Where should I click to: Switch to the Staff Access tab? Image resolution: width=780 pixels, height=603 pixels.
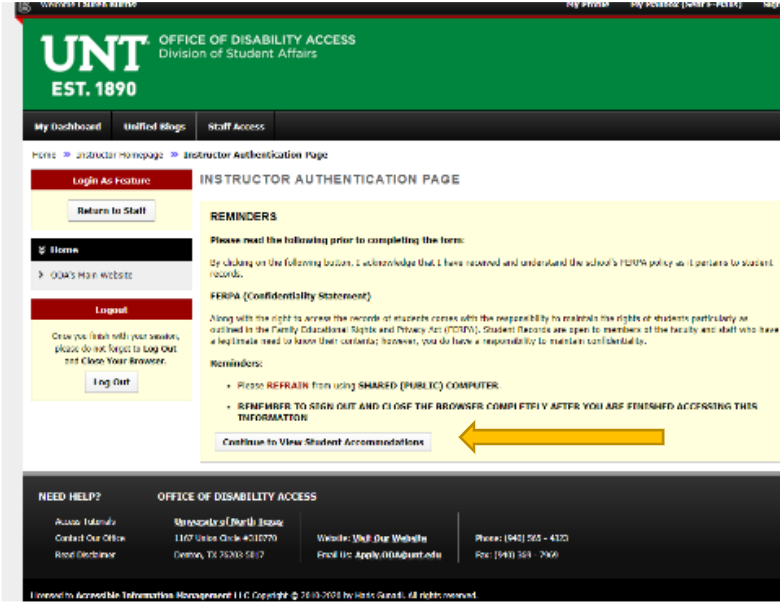(236, 126)
